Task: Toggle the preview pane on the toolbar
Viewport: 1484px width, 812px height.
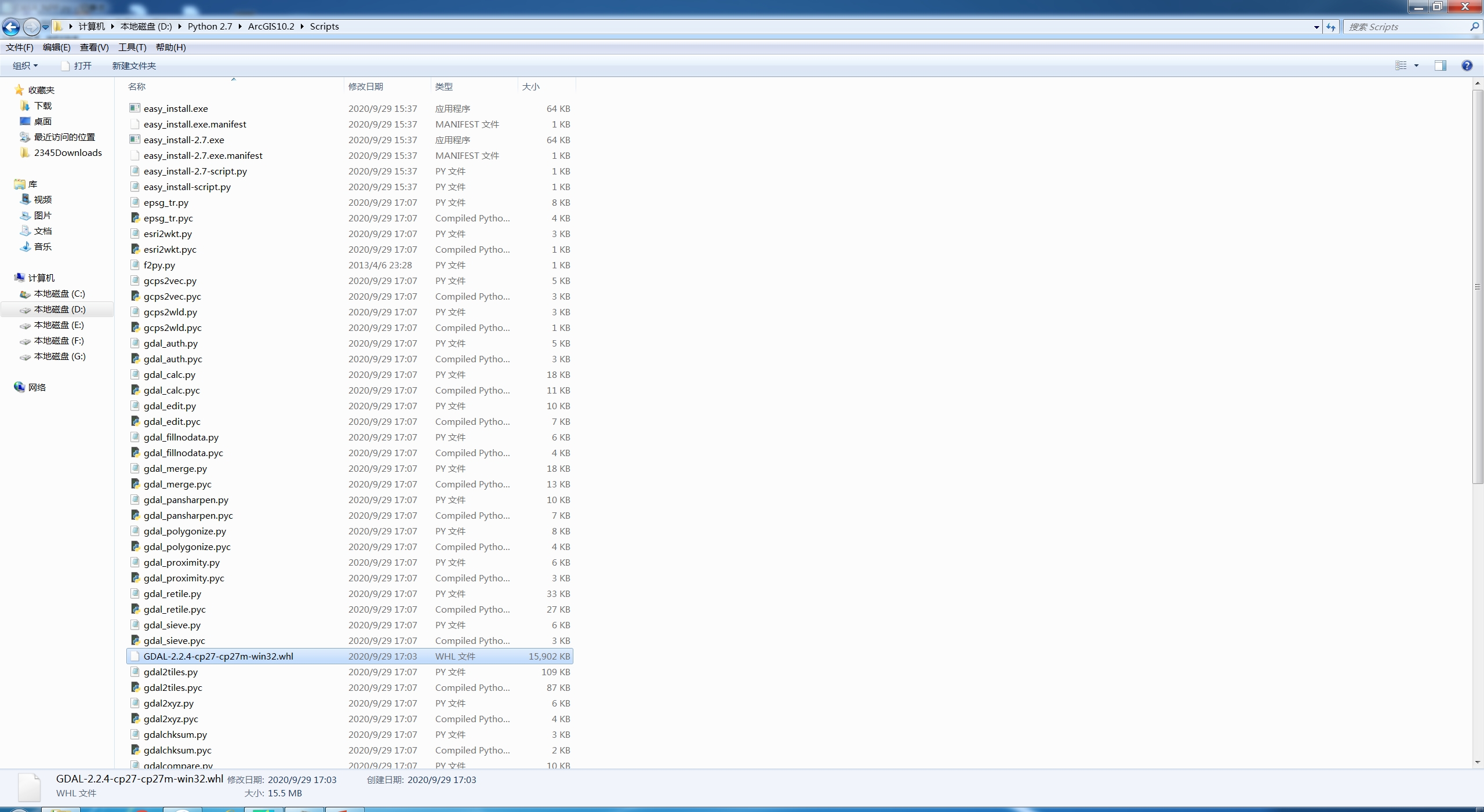Action: (1440, 65)
